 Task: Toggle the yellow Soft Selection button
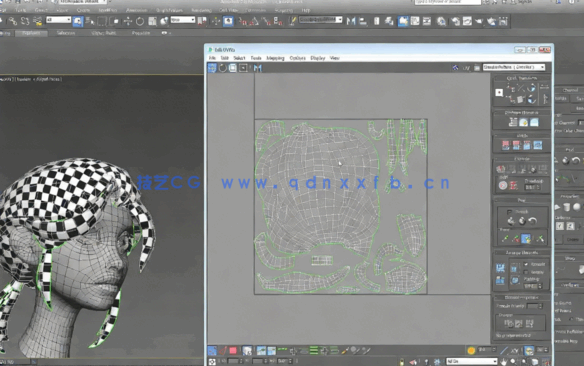click(x=471, y=350)
